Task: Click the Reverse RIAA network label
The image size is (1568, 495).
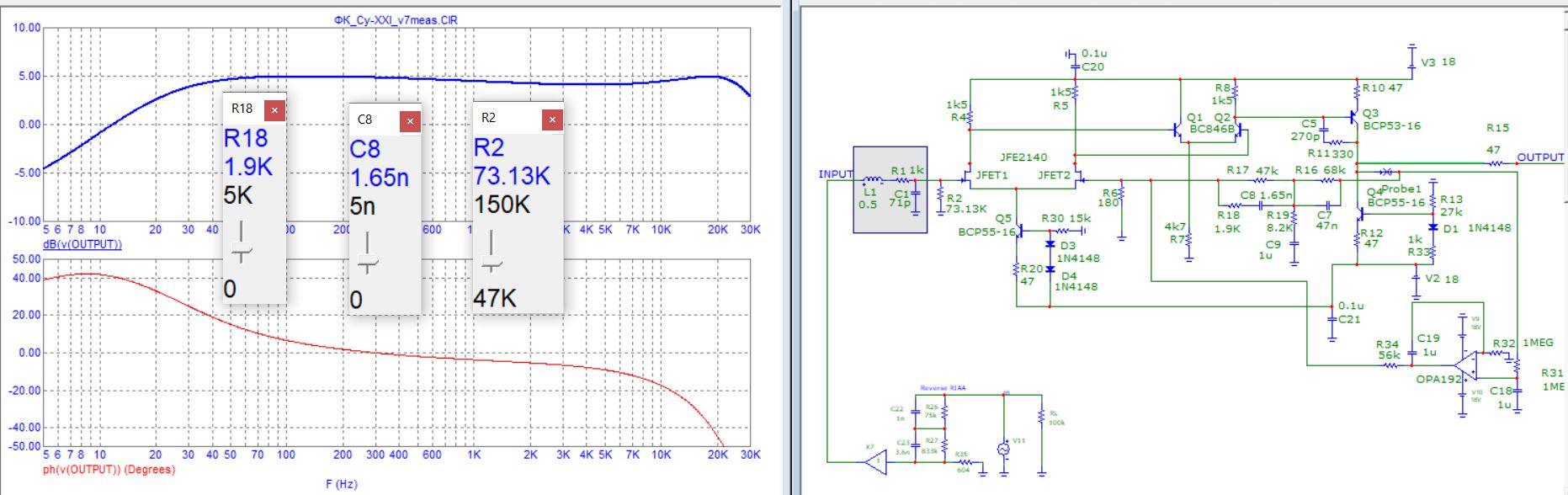Action: point(943,389)
